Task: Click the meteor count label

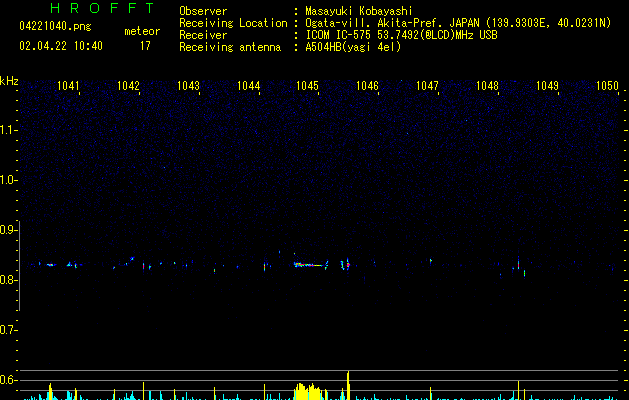Action: point(142,31)
